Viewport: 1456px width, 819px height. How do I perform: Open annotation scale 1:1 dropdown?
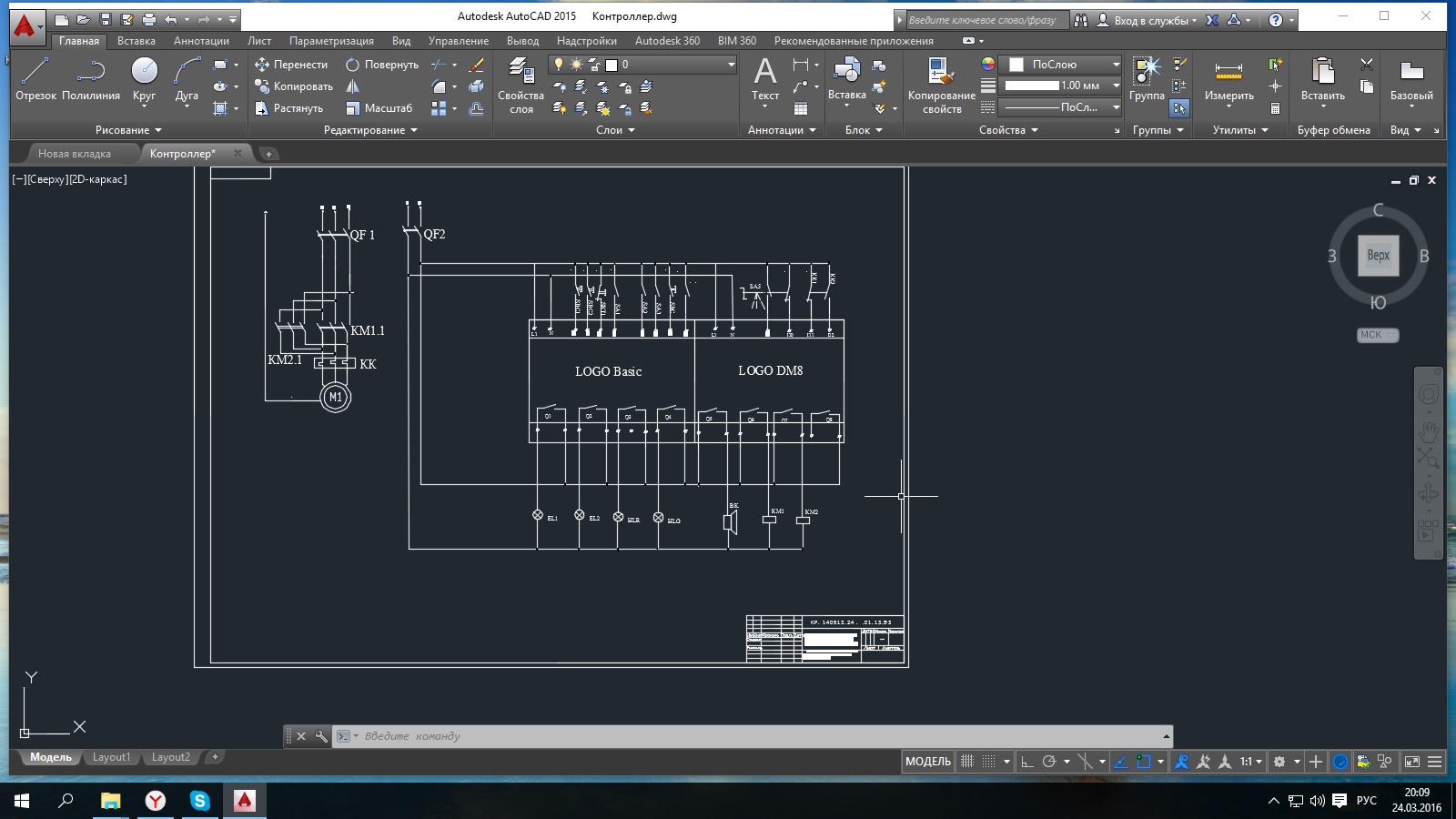pos(1251,762)
